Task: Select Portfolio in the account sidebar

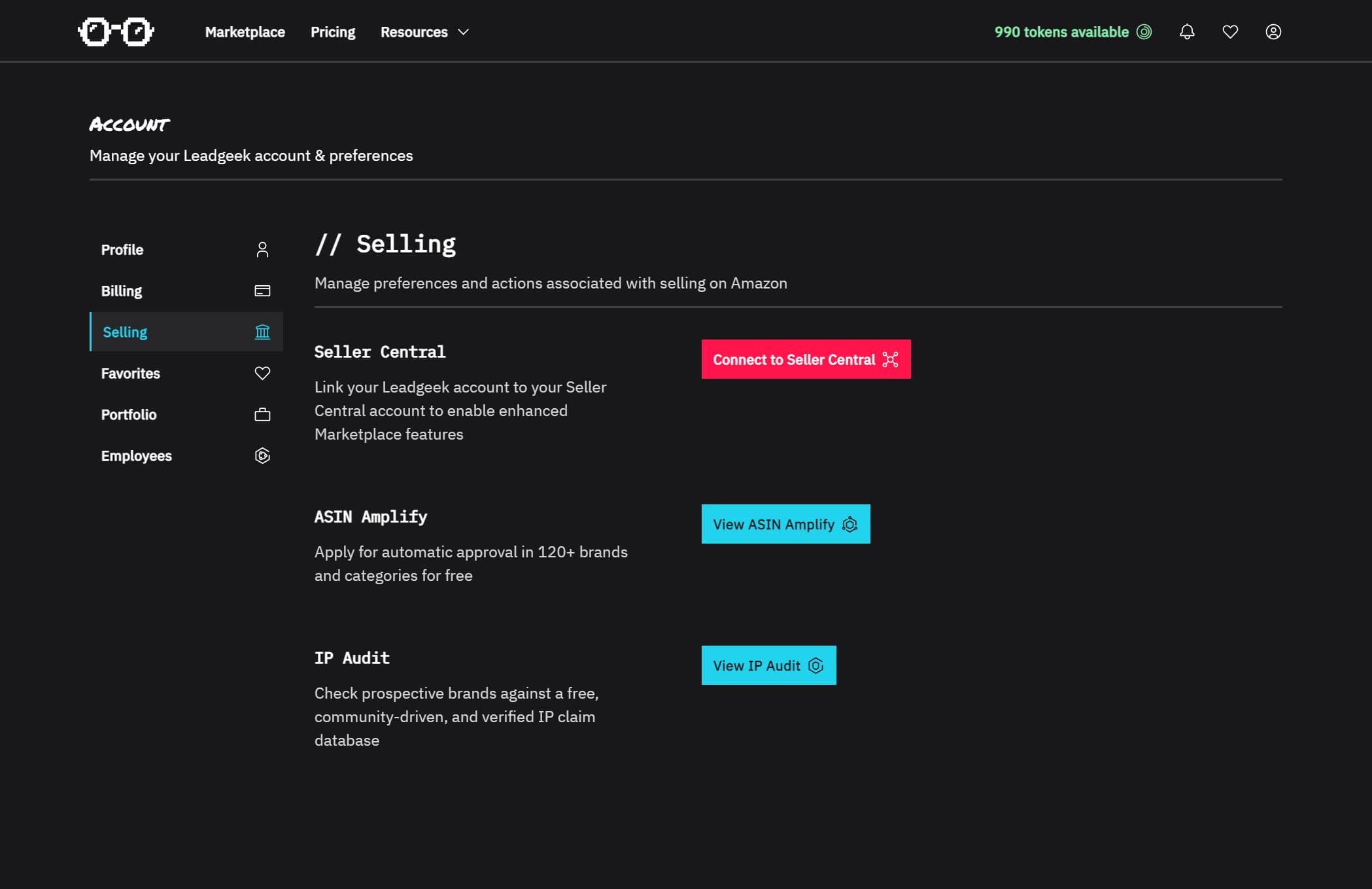Action: click(186, 414)
